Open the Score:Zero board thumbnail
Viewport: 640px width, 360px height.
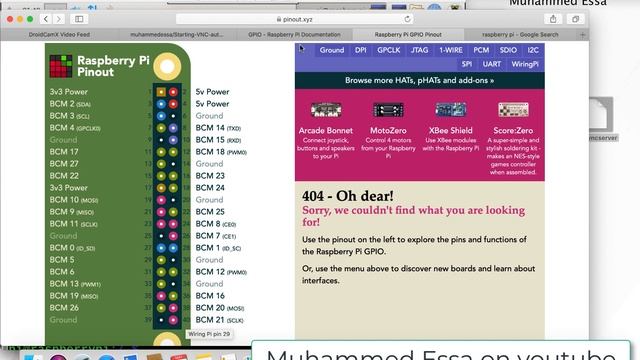pos(513,110)
